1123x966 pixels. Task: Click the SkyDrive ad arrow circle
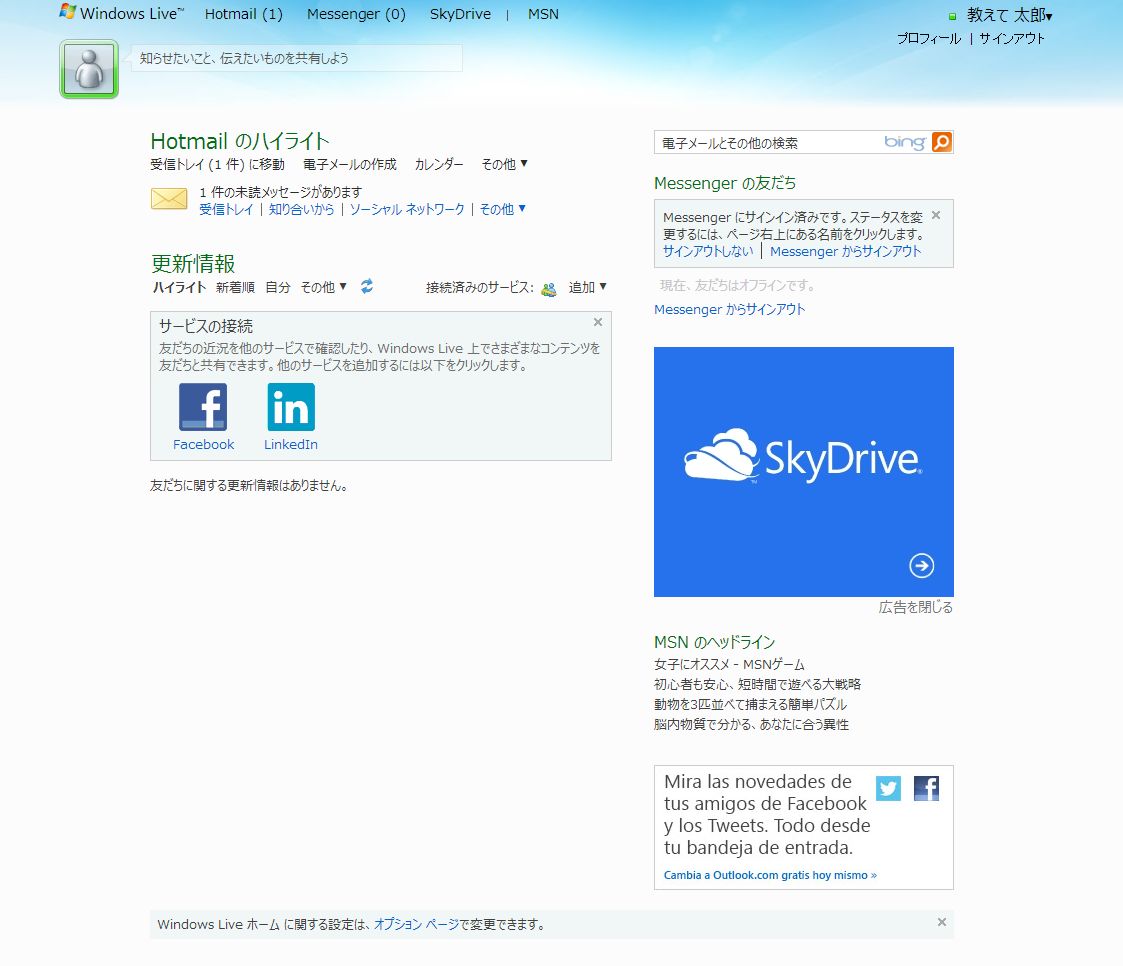point(921,566)
